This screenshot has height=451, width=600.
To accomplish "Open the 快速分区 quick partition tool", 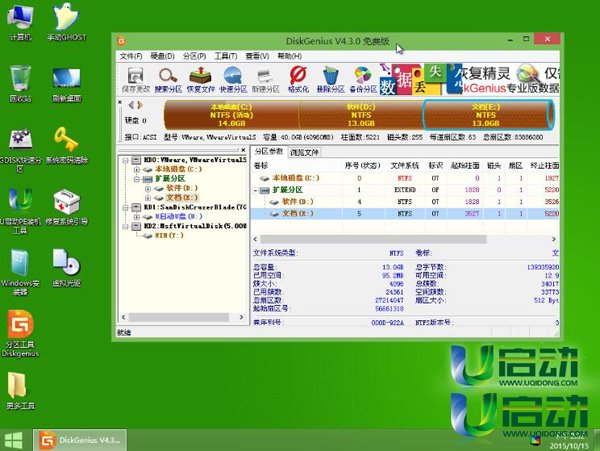I will [233, 80].
